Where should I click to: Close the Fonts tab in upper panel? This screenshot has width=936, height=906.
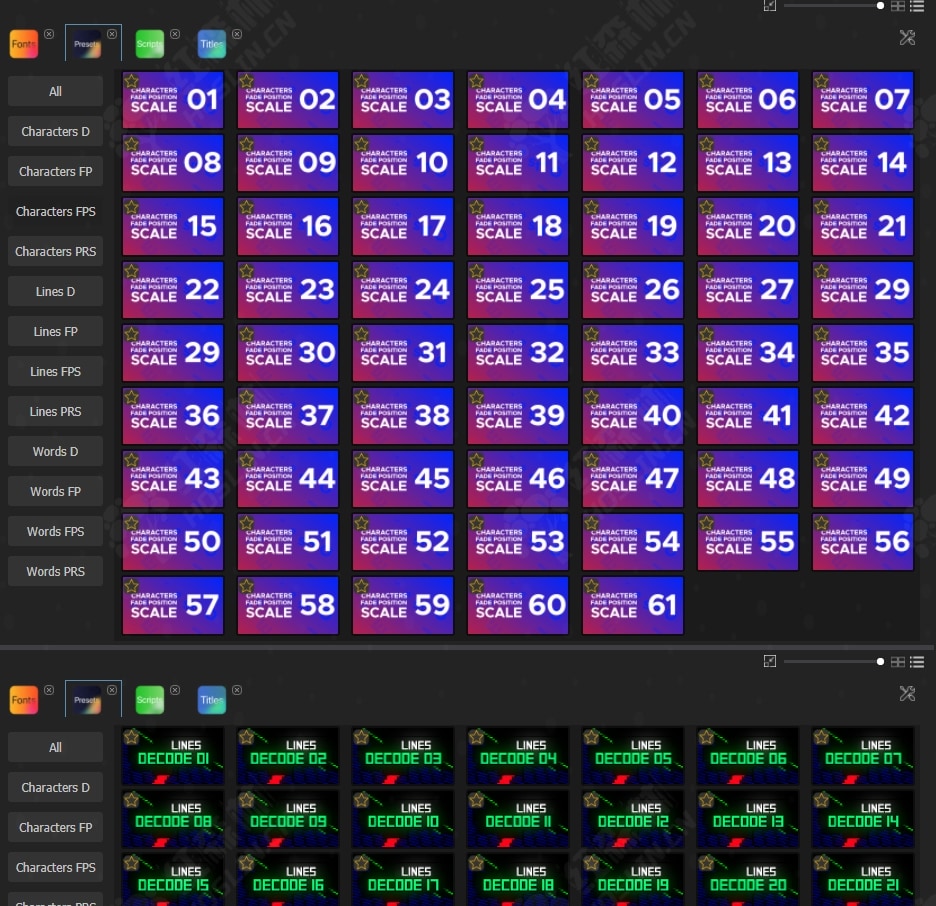[49, 34]
